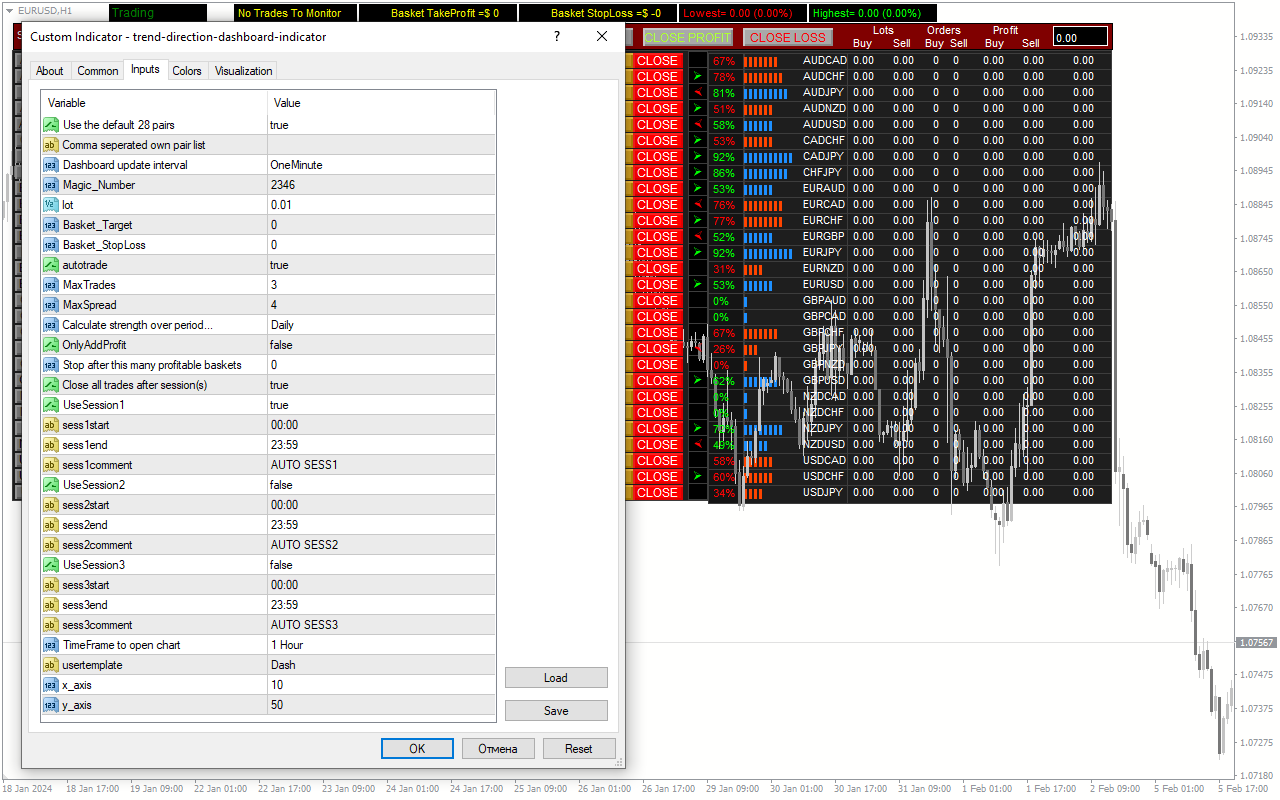Click the Reset button
Screen dimensions: 1280x800
(x=579, y=748)
